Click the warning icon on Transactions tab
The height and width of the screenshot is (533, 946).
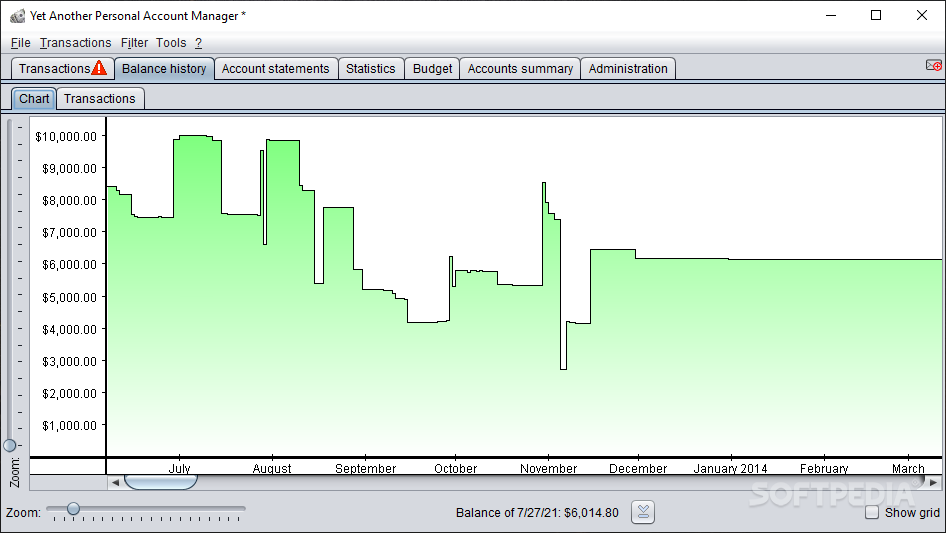point(100,68)
